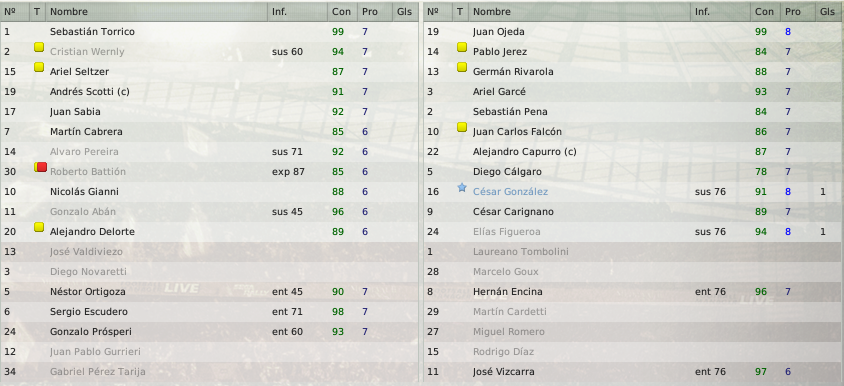Click Germán Rivarola's yellow card icon
The height and width of the screenshot is (386, 844).
(x=462, y=67)
